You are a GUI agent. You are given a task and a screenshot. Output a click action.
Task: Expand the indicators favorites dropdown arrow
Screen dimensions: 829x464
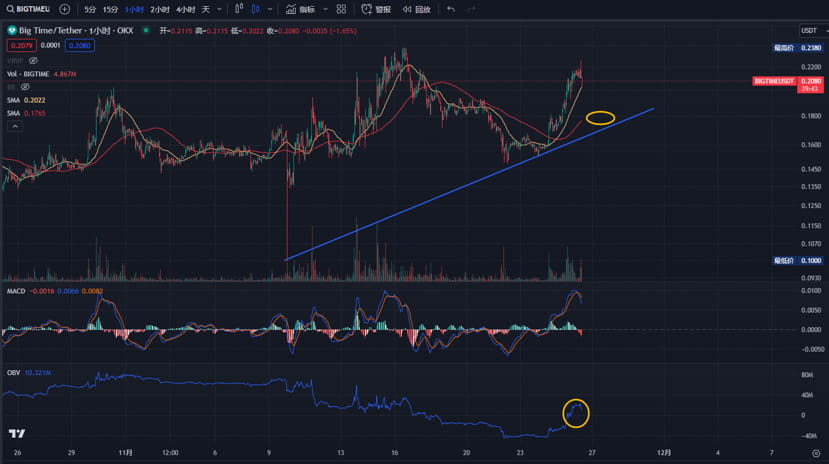(x=325, y=9)
